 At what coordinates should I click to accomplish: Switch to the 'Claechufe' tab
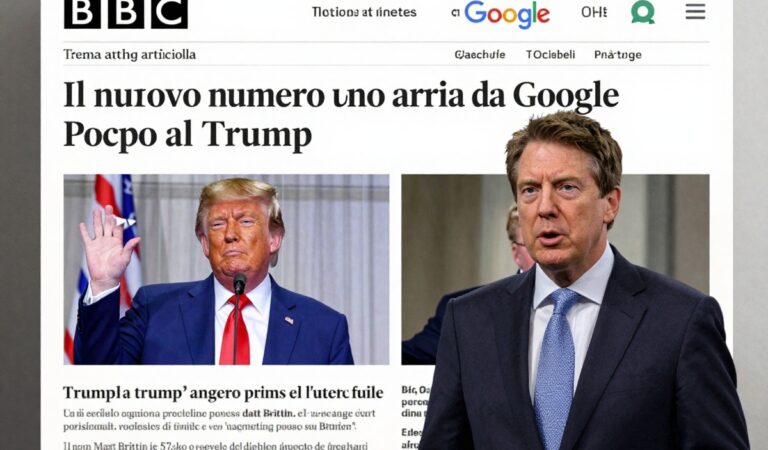tap(480, 55)
